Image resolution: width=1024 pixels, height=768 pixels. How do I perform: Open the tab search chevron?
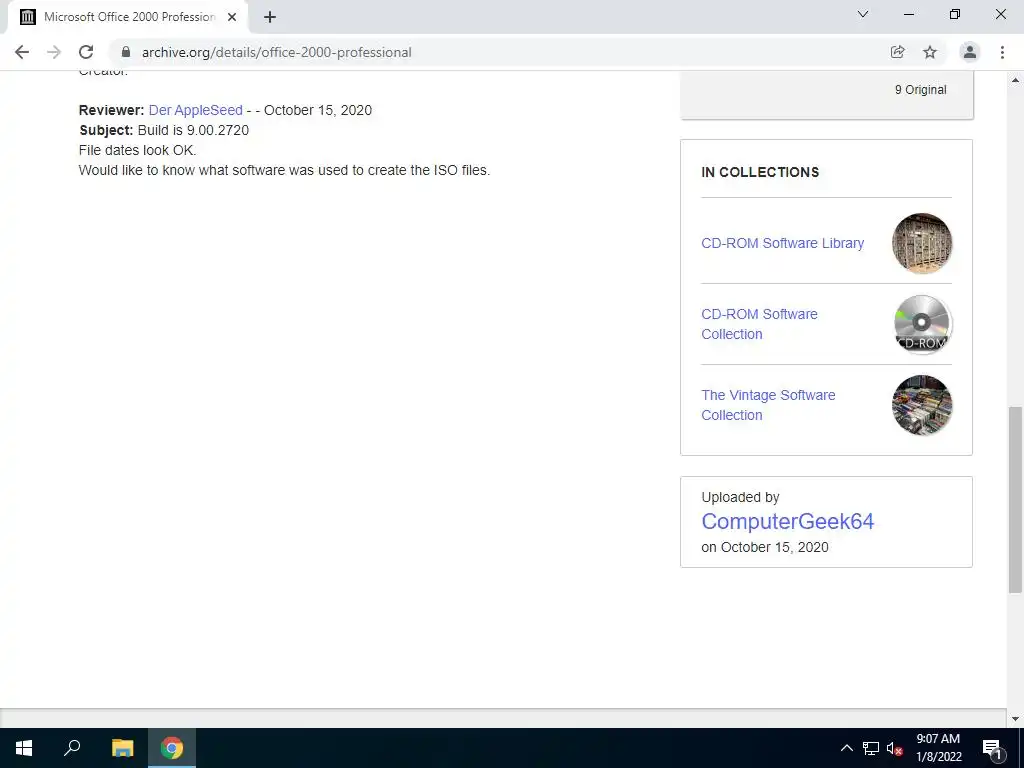[863, 14]
